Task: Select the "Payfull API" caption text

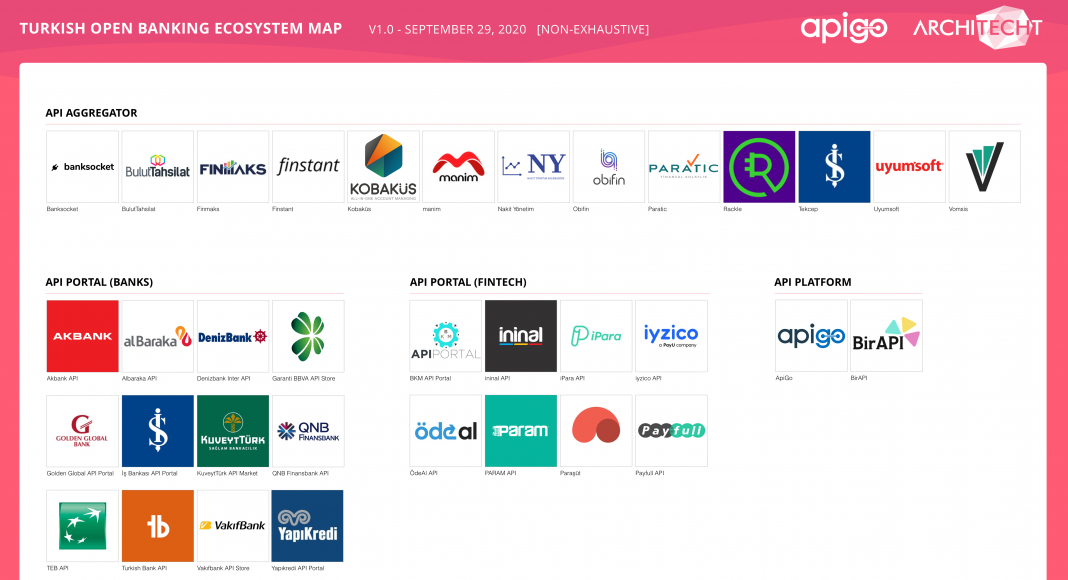Action: click(650, 473)
